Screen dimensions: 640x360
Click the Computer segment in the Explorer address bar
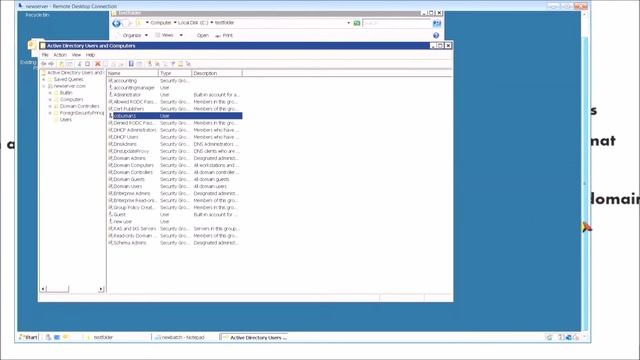click(161, 23)
